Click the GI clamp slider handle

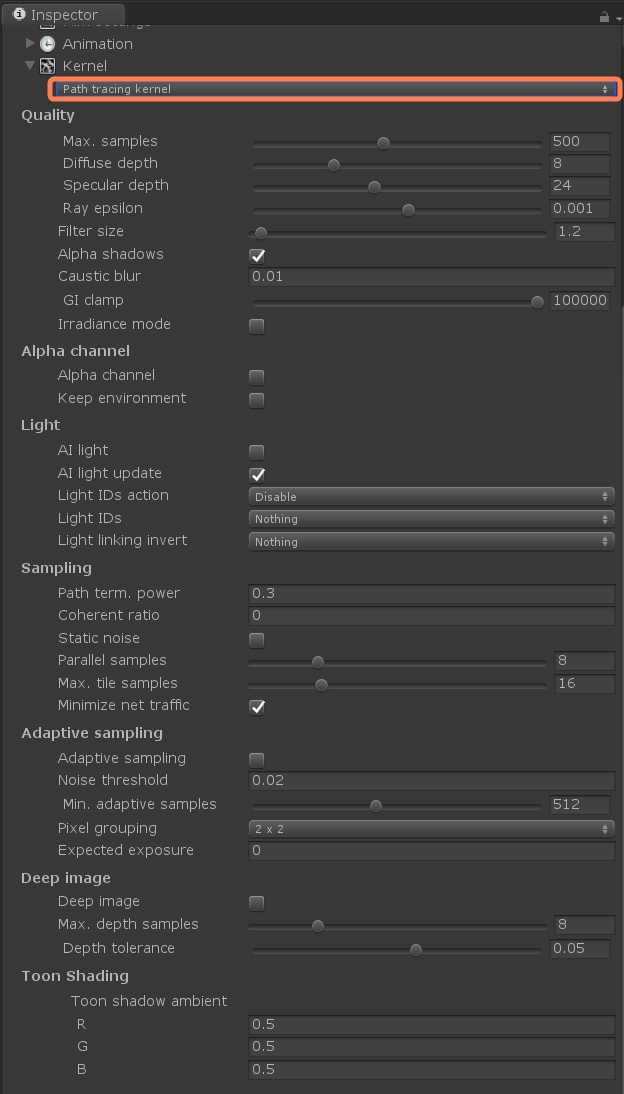pyautogui.click(x=537, y=301)
